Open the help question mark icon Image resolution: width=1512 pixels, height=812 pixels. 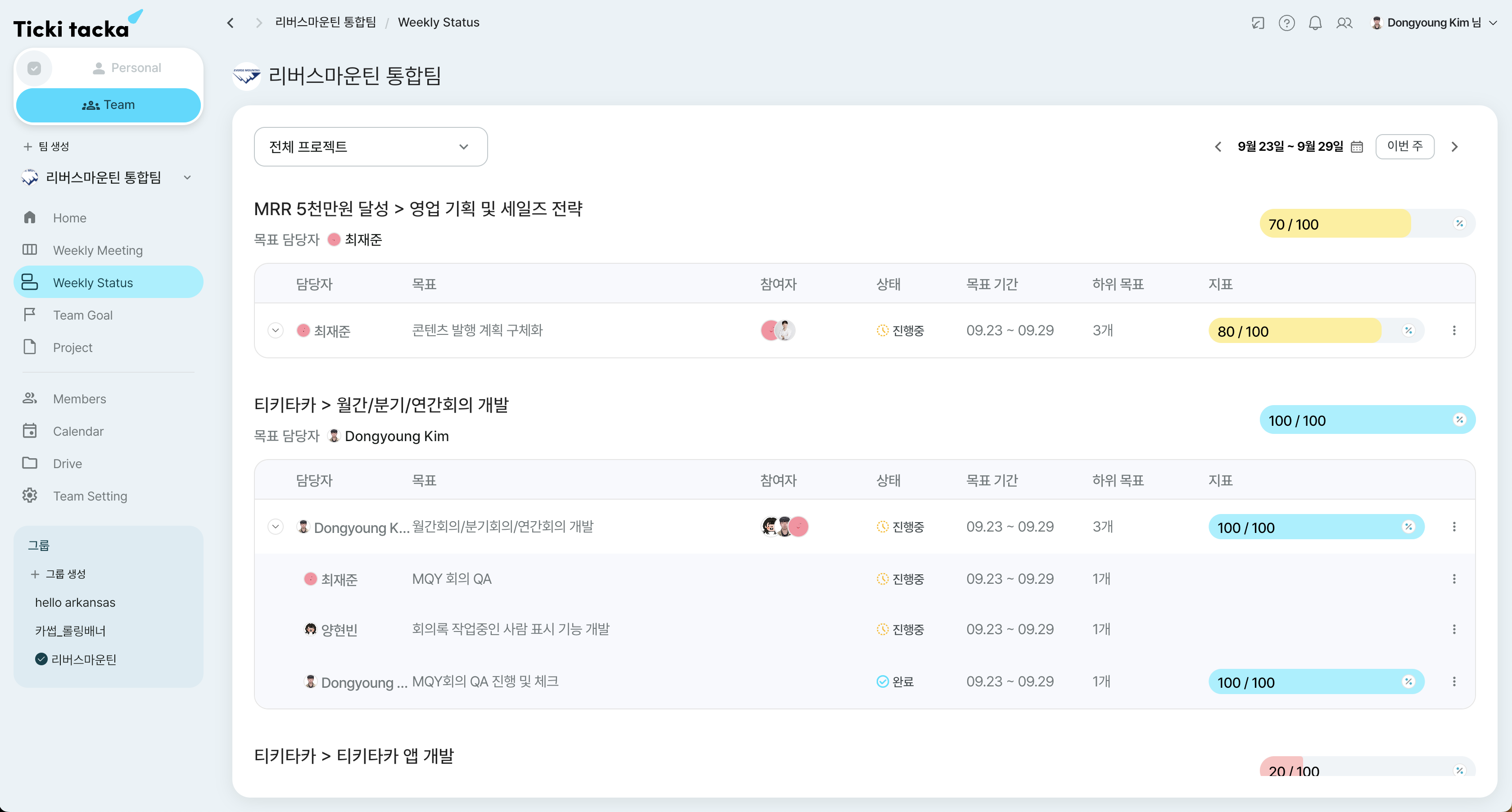coord(1286,23)
